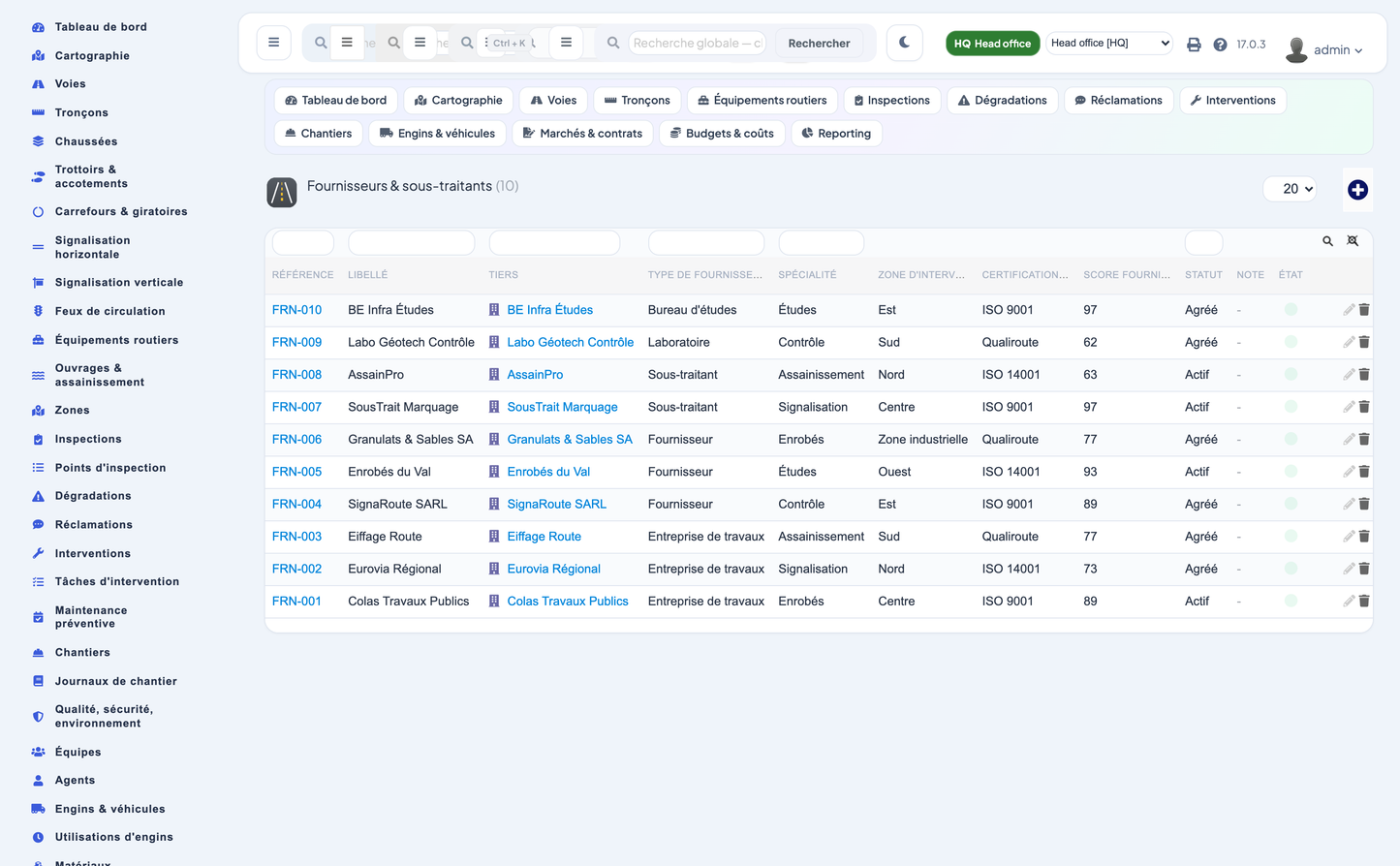Screen dimensions: 1400x866
Task: Toggle dark mode with the moon icon
Action: (904, 43)
